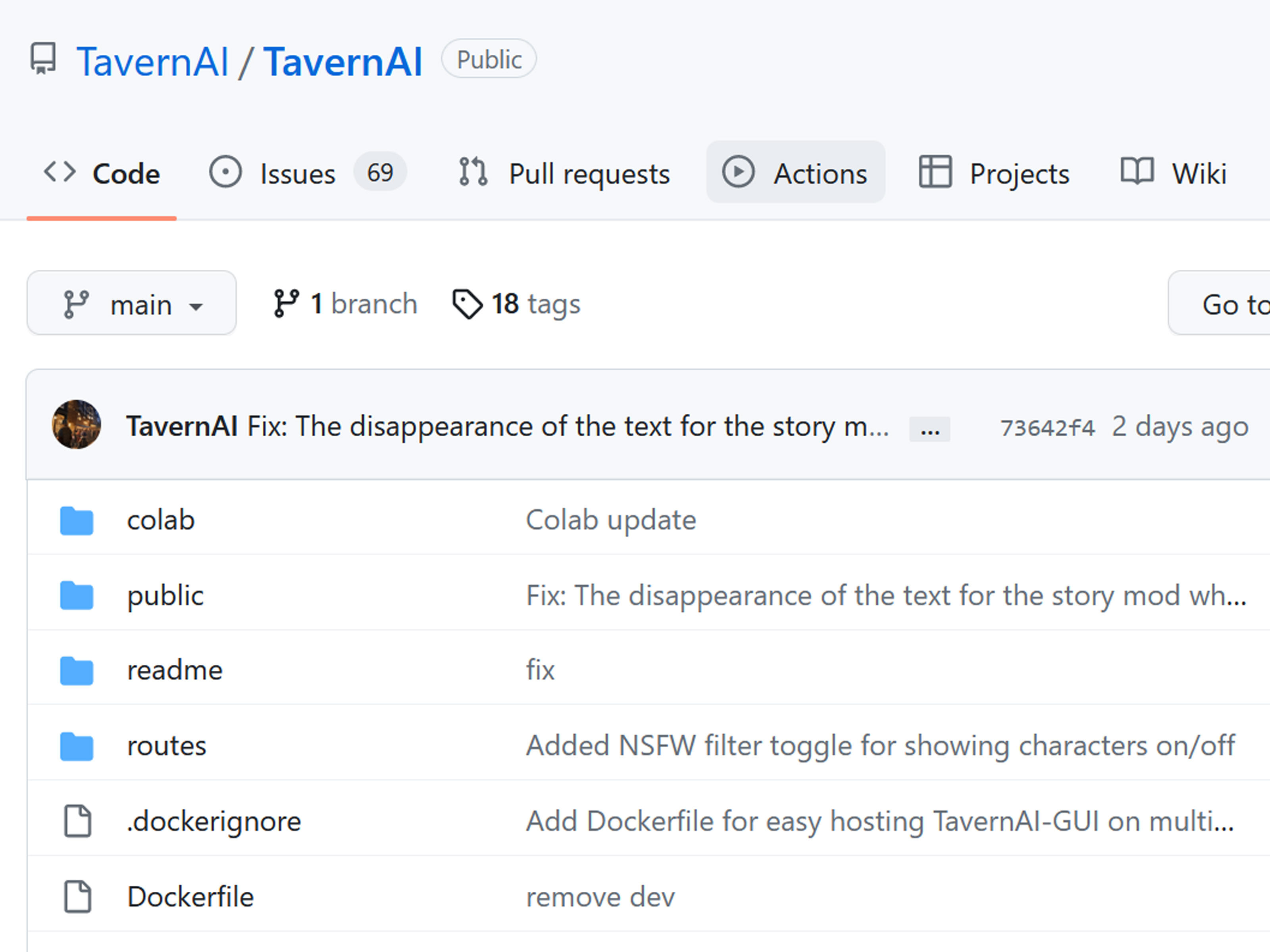
Task: Open the colab folder
Action: 161,520
